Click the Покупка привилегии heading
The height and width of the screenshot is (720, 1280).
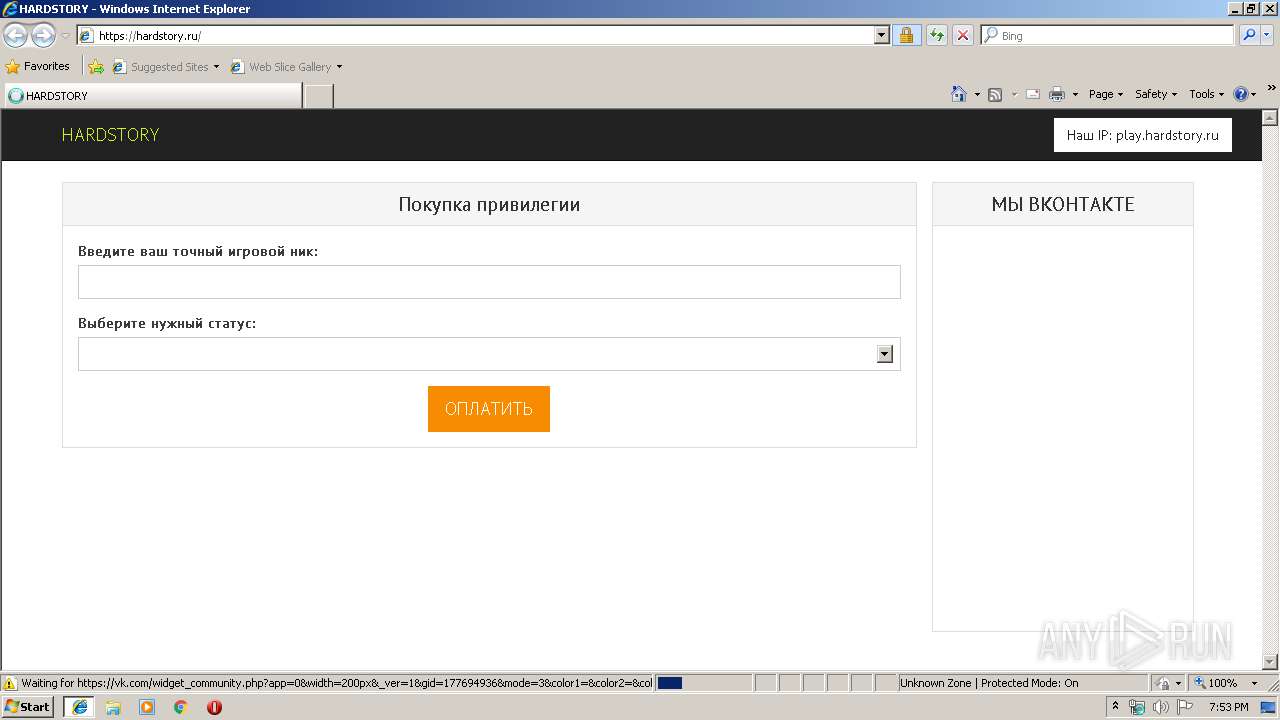tap(489, 204)
